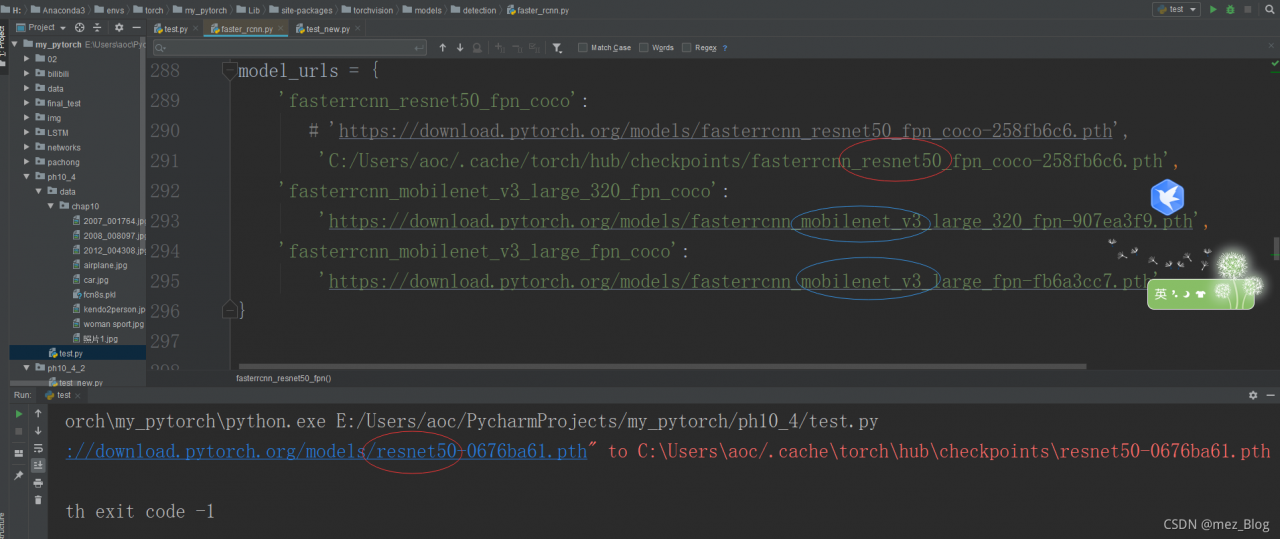Screen dimensions: 1280x539
Task: Print the Run console output
Action: (x=38, y=482)
